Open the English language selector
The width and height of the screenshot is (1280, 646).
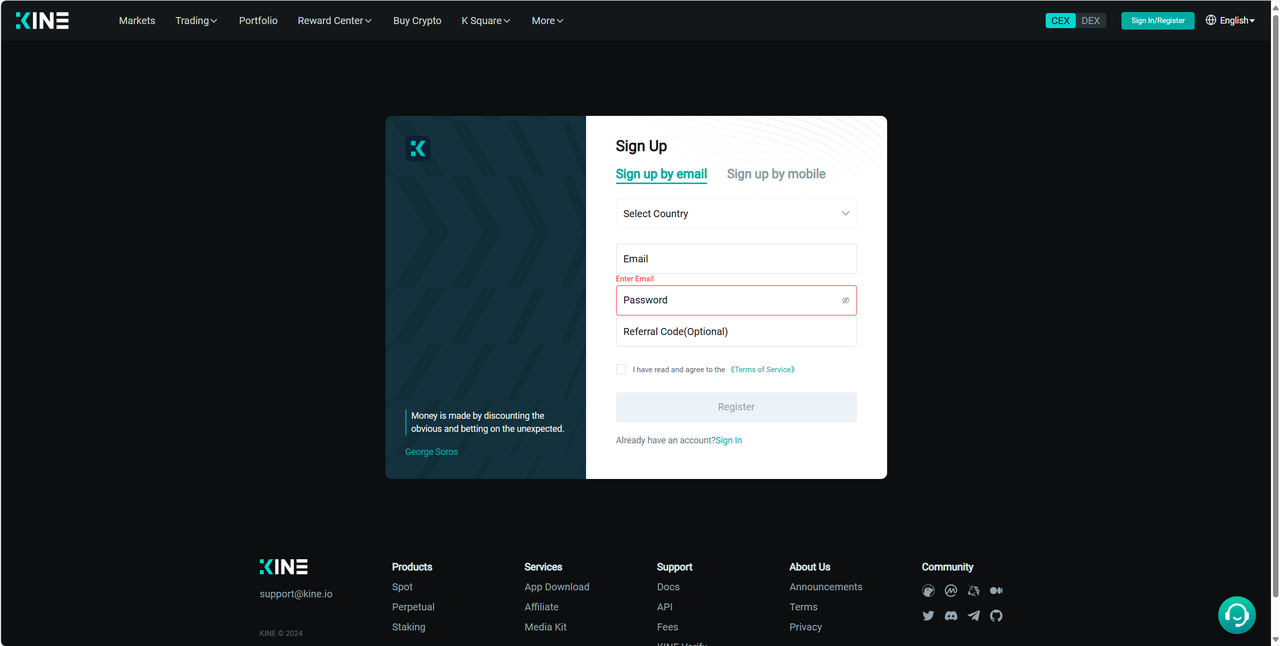[1230, 21]
